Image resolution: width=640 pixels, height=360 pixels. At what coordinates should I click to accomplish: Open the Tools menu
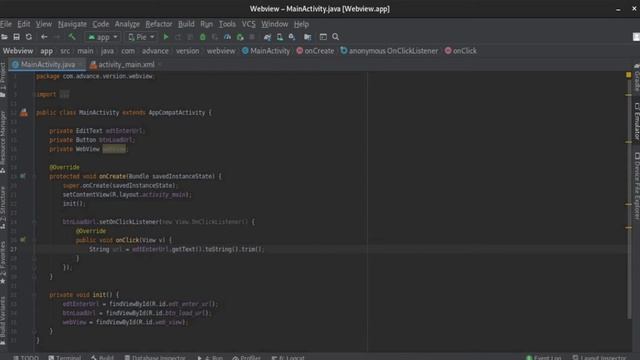click(x=227, y=24)
